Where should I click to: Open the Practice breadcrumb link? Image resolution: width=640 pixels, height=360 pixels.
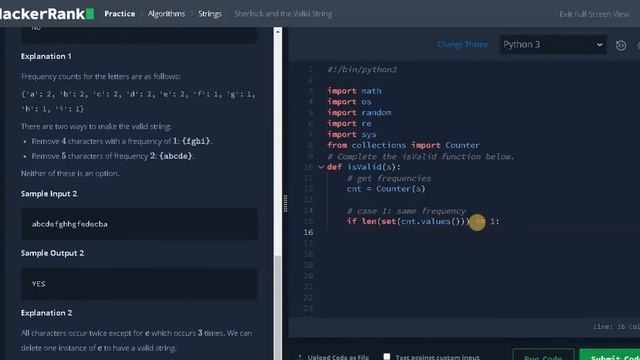[120, 14]
